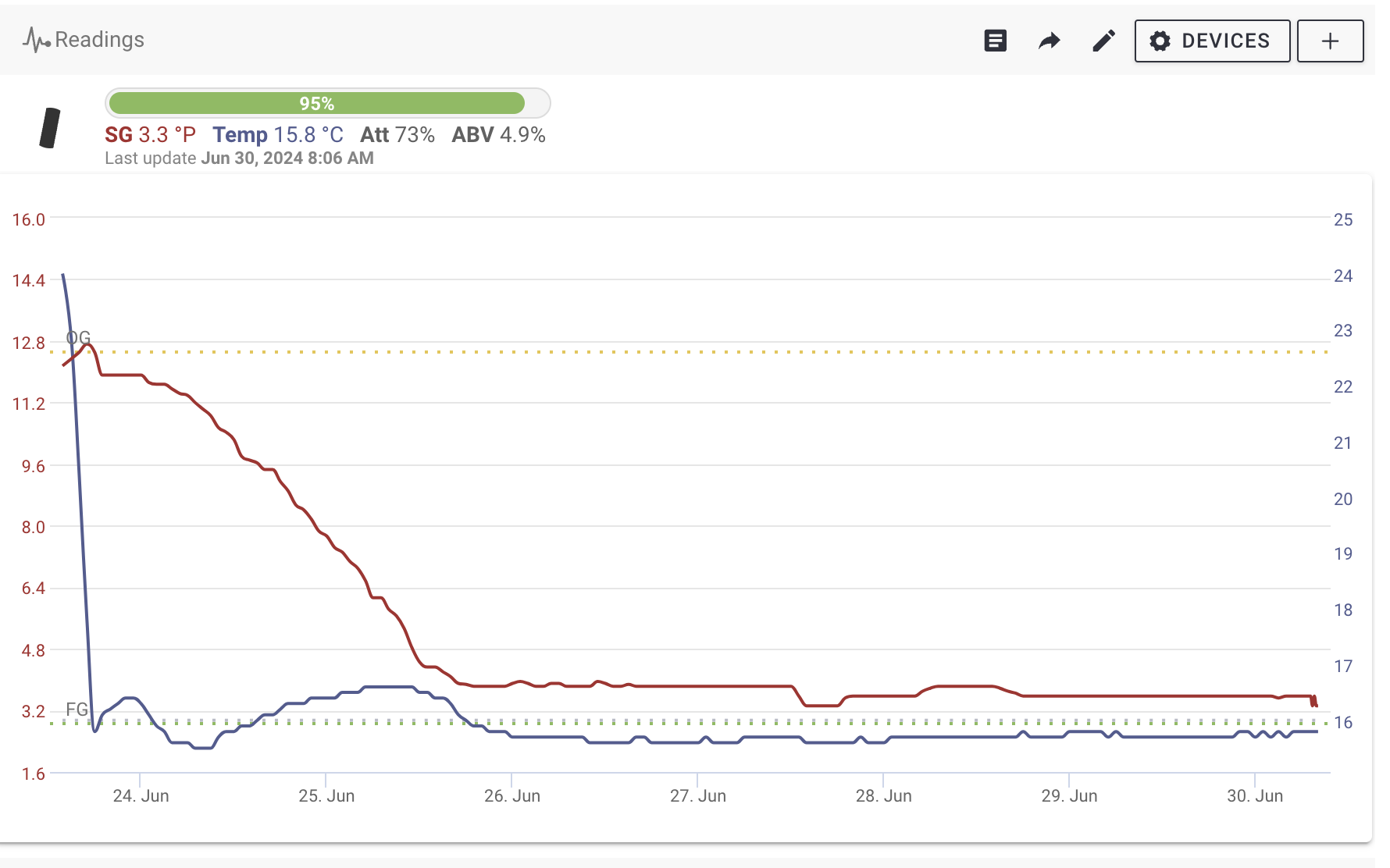The image size is (1390, 868).
Task: Click the pencil edit icon
Action: point(1103,41)
